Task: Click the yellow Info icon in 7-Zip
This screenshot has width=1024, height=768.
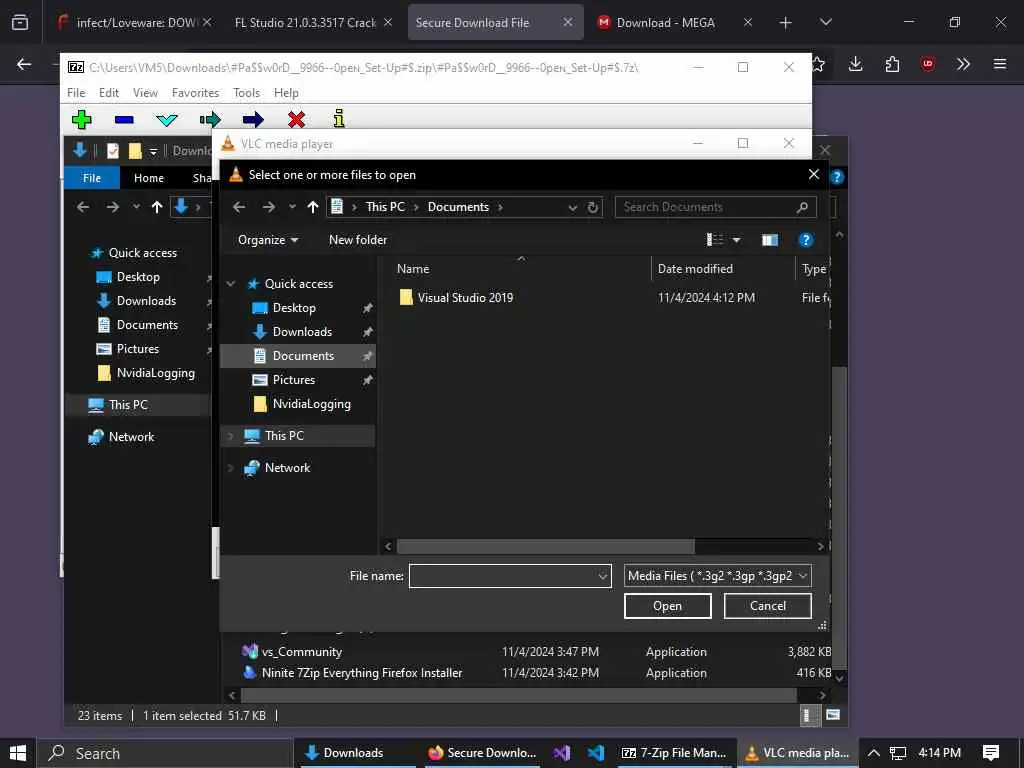Action: tap(338, 118)
